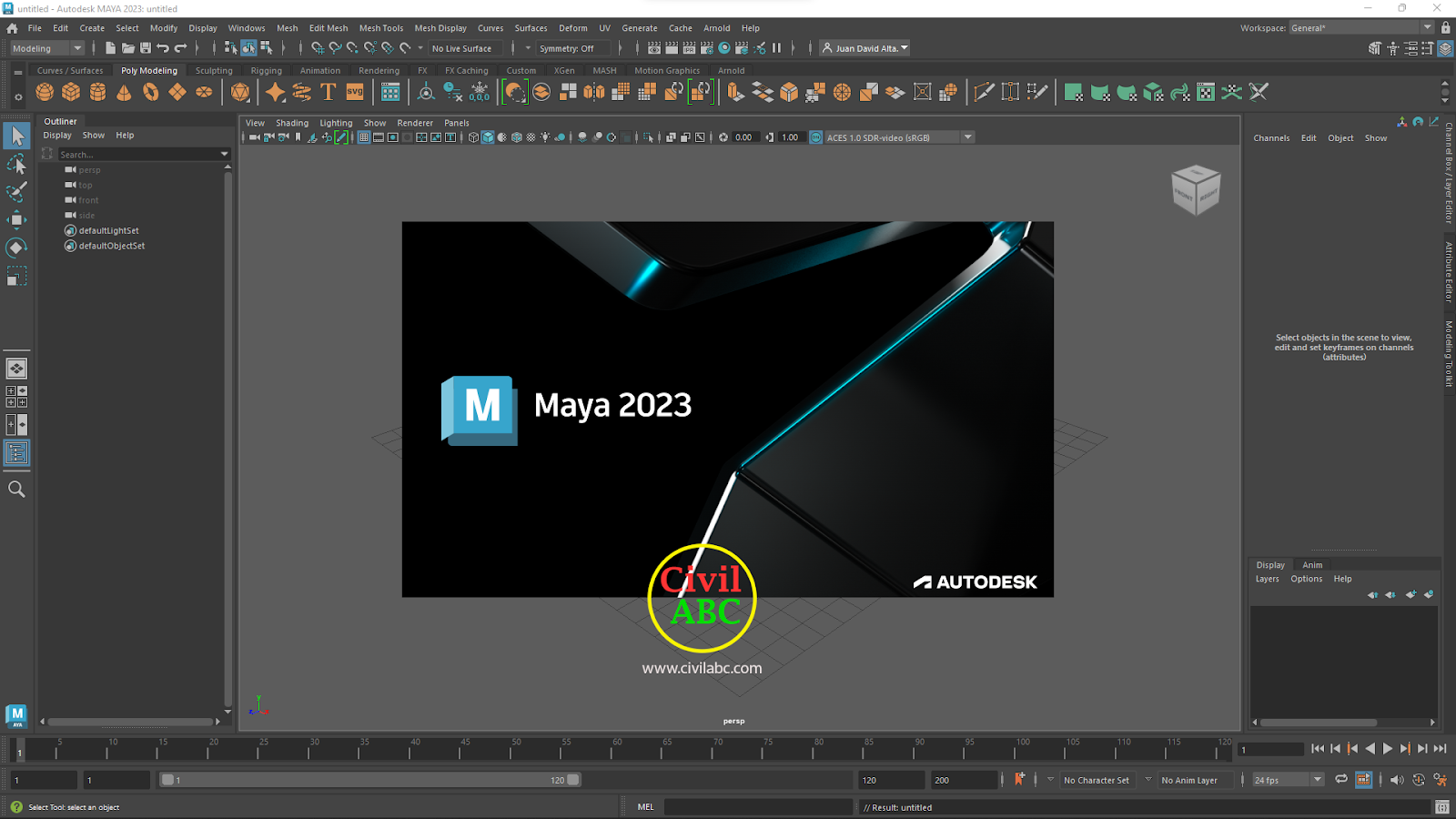
Task: Open the Script Editor icon
Action: (x=1442, y=807)
